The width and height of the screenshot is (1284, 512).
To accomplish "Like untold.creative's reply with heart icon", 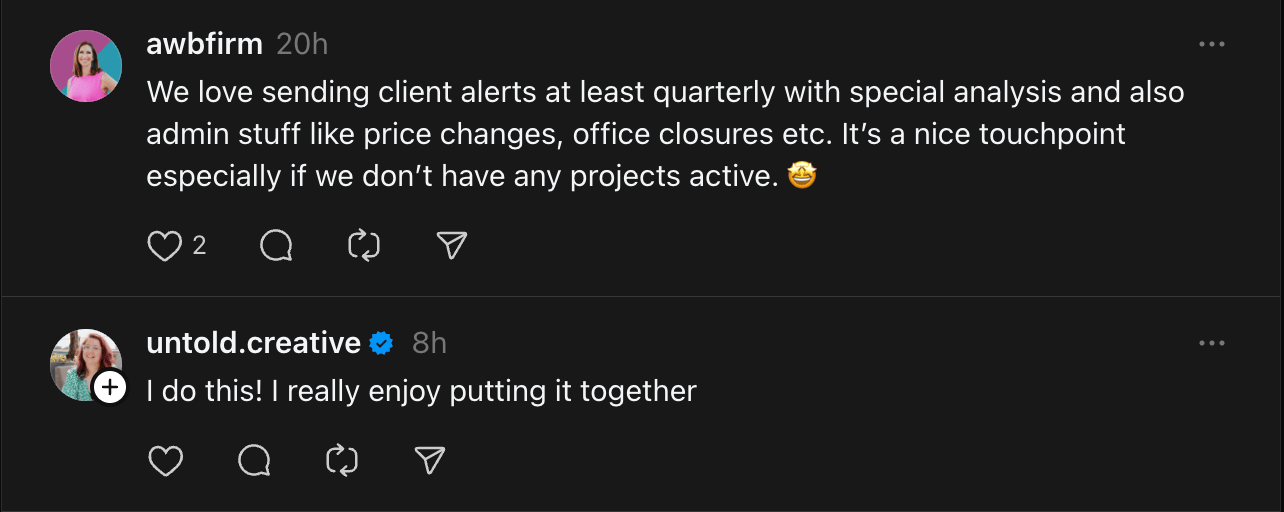I will coord(165,460).
